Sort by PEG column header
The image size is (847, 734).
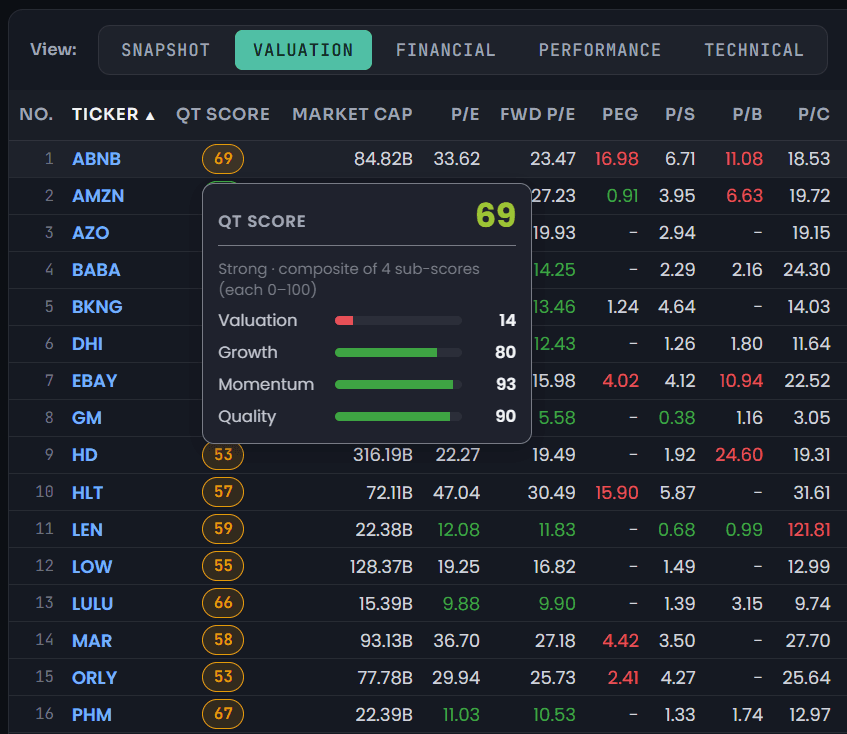coord(620,115)
